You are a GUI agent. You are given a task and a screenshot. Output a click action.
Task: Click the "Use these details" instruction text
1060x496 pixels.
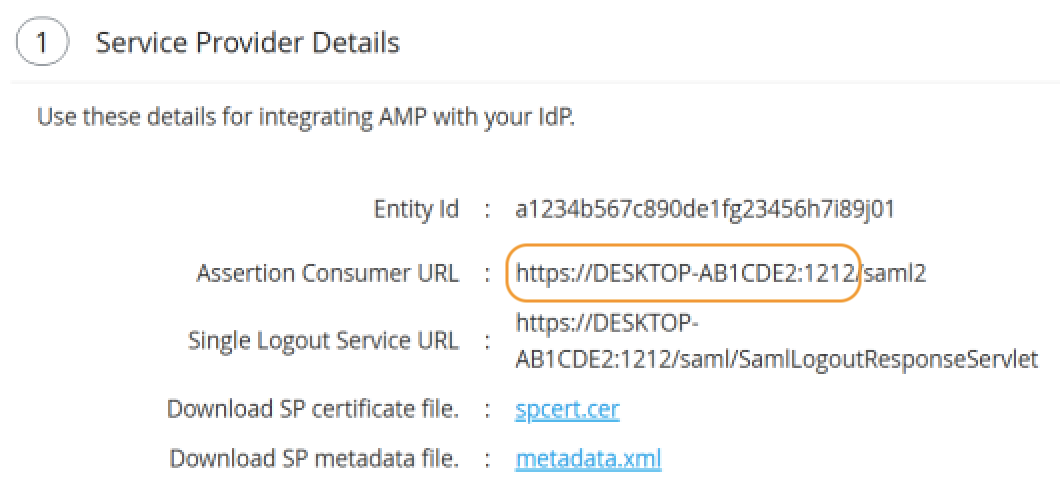point(305,118)
